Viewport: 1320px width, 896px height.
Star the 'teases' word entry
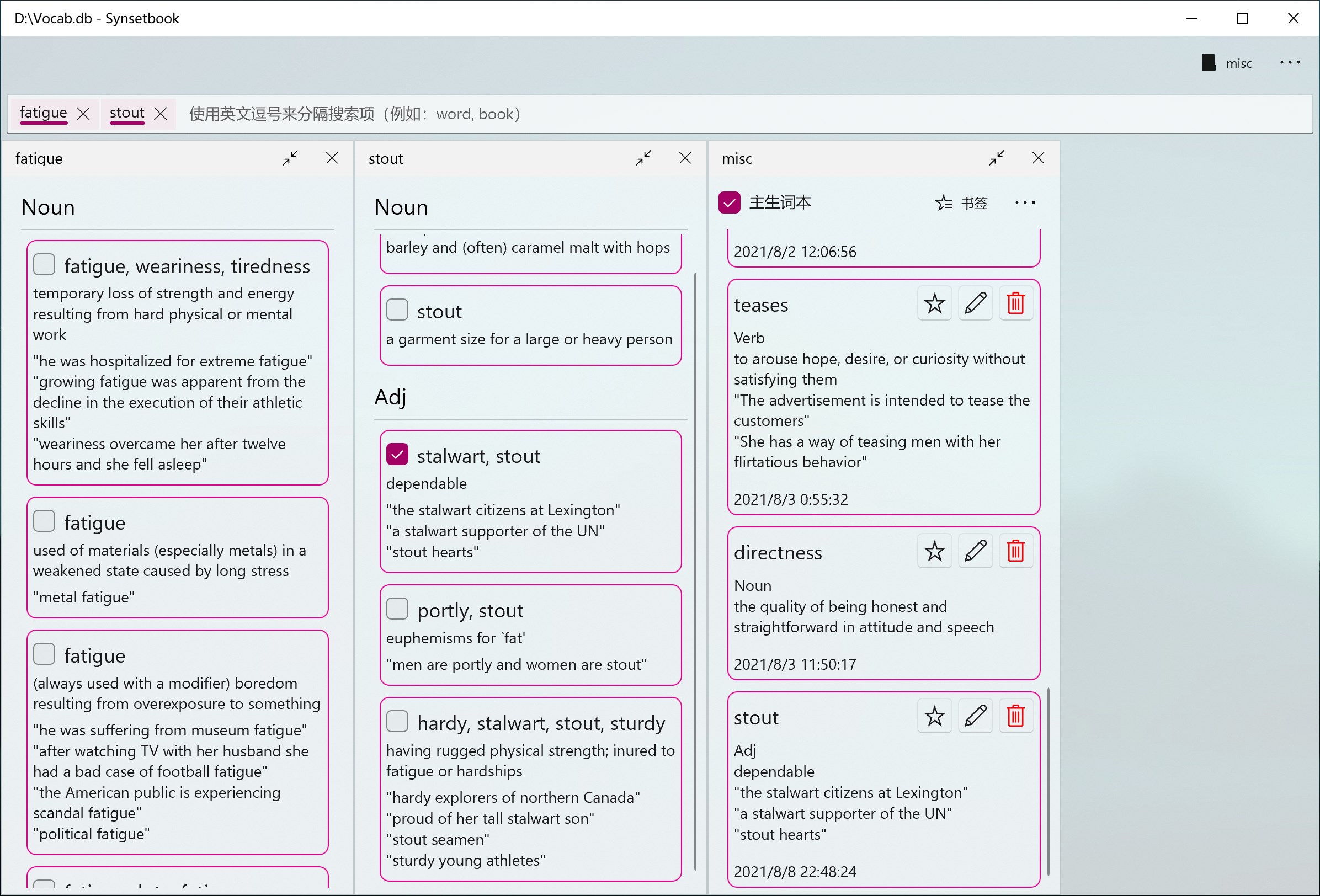pyautogui.click(x=934, y=304)
